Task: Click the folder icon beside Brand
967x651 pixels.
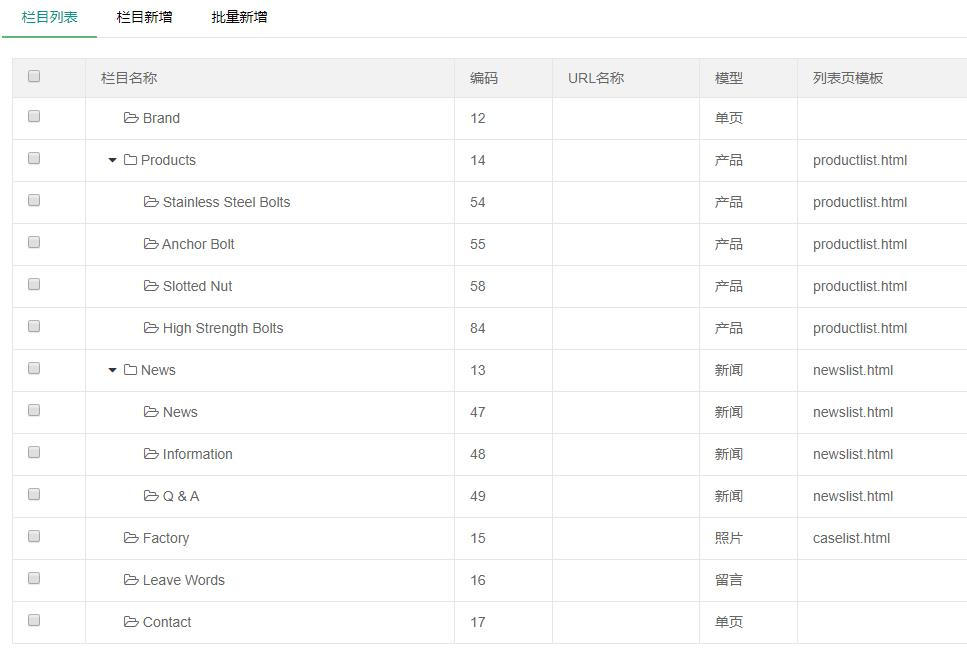Action: click(131, 118)
